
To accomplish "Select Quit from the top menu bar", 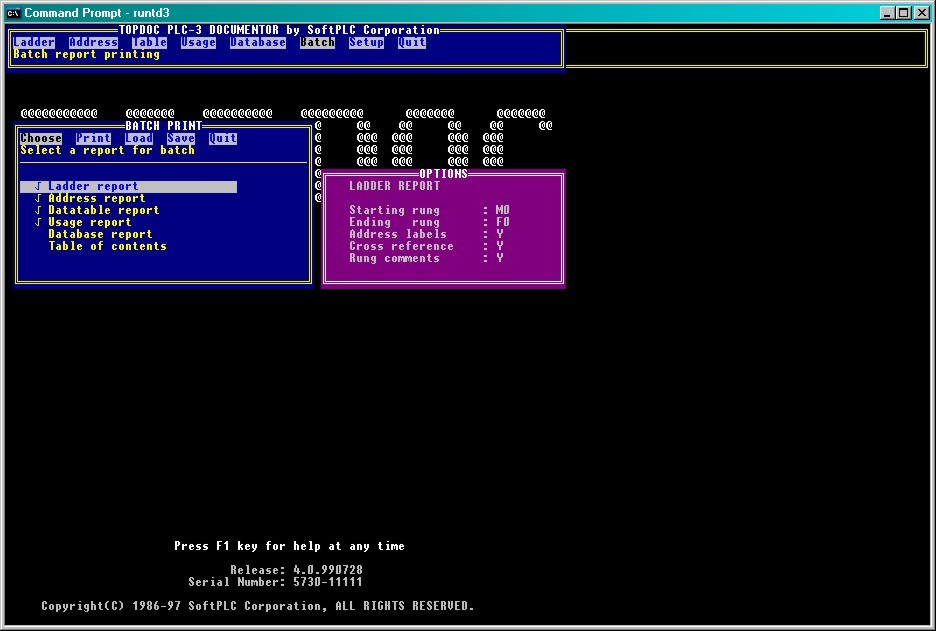I will point(410,42).
